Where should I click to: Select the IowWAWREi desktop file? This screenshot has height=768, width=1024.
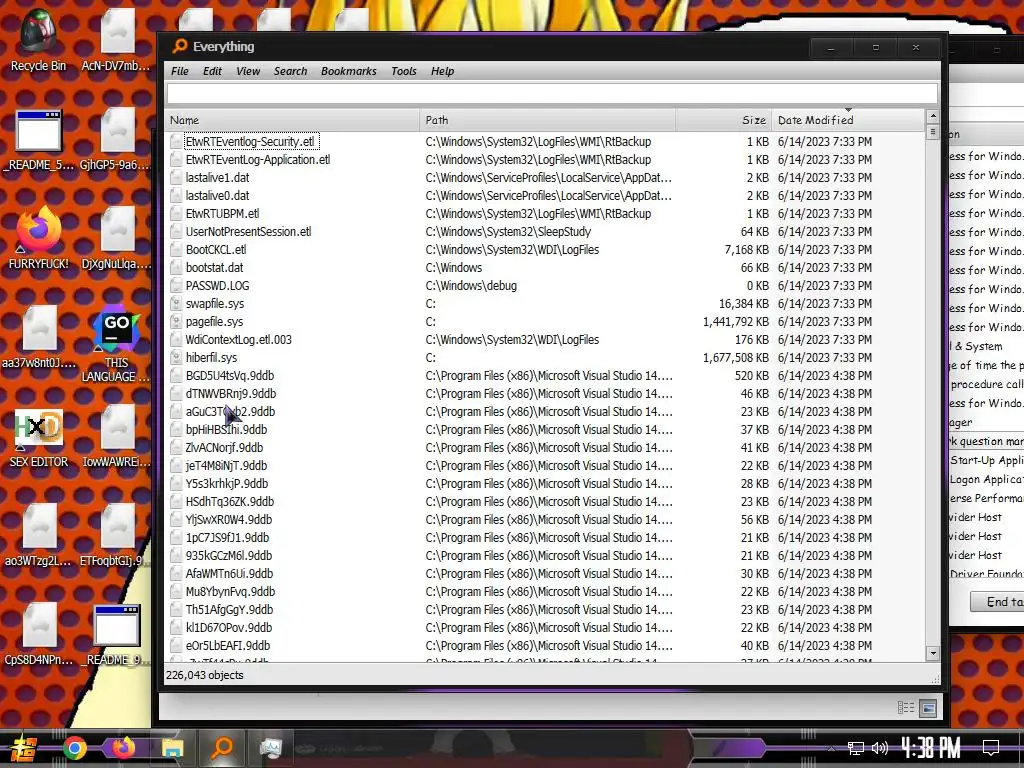click(116, 436)
